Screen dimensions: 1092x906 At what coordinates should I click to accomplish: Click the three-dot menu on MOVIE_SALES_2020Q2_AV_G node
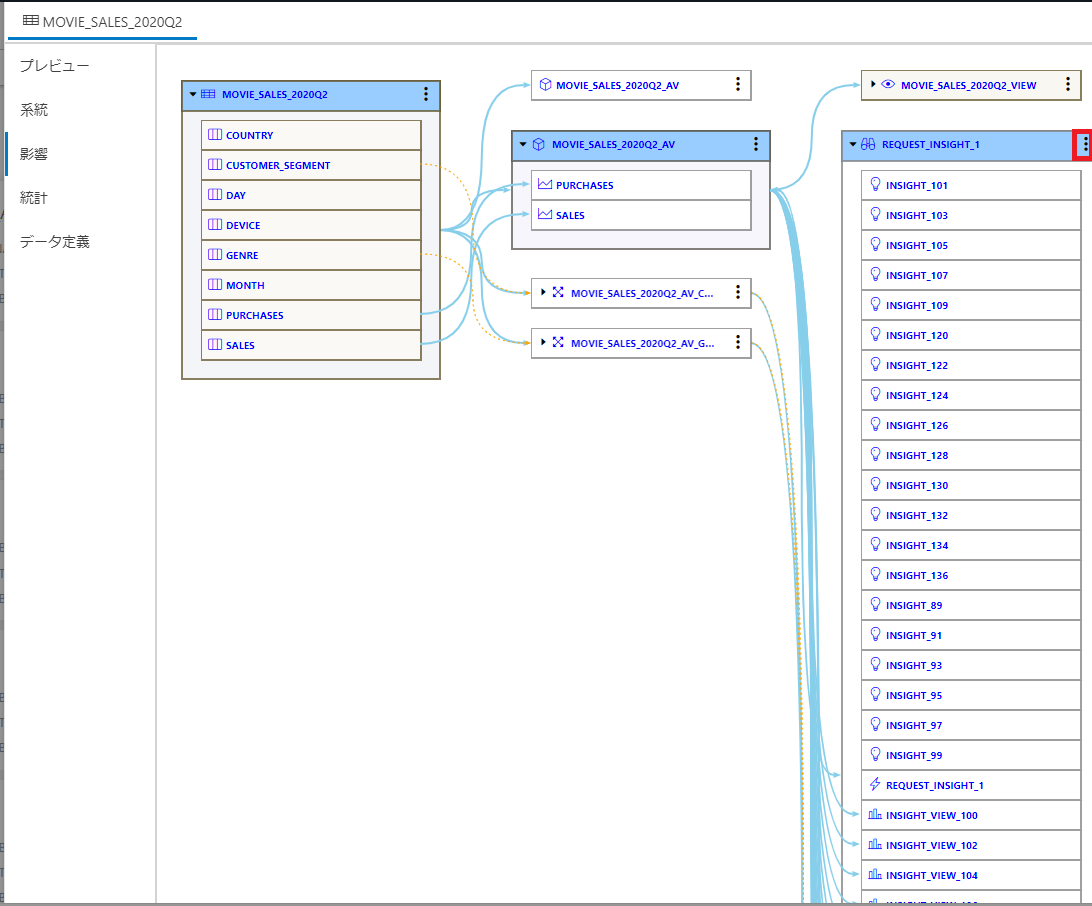pos(737,342)
